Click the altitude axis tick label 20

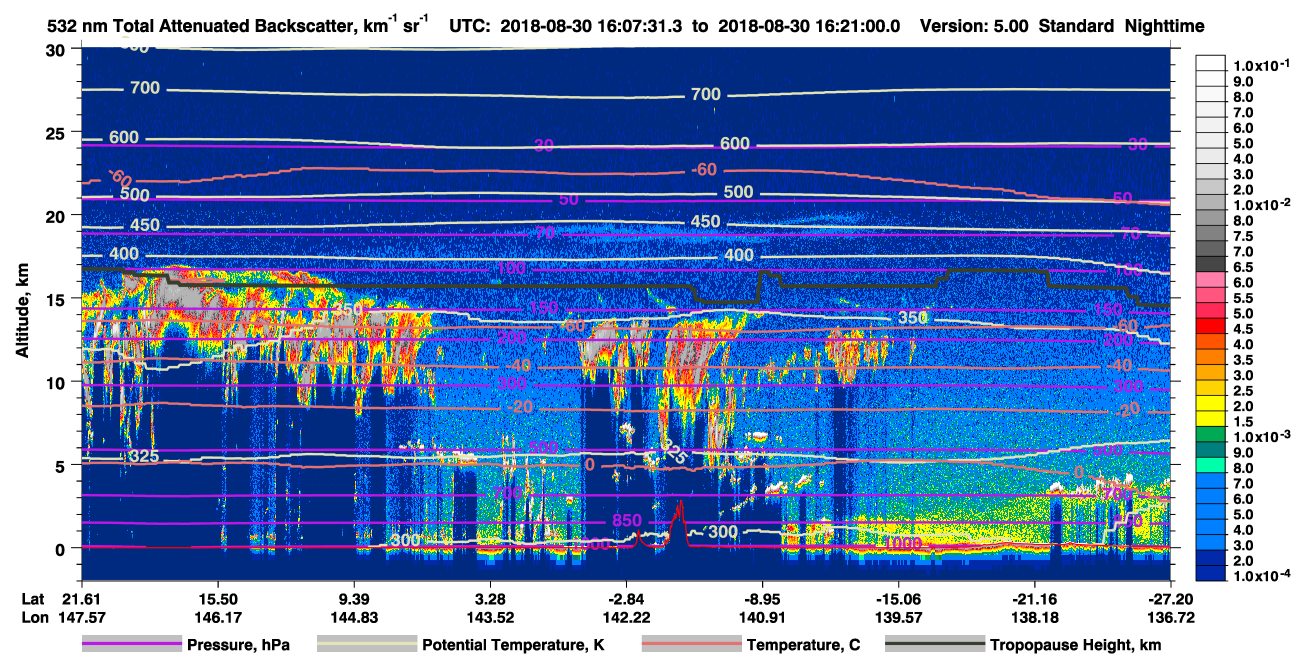pyautogui.click(x=57, y=215)
